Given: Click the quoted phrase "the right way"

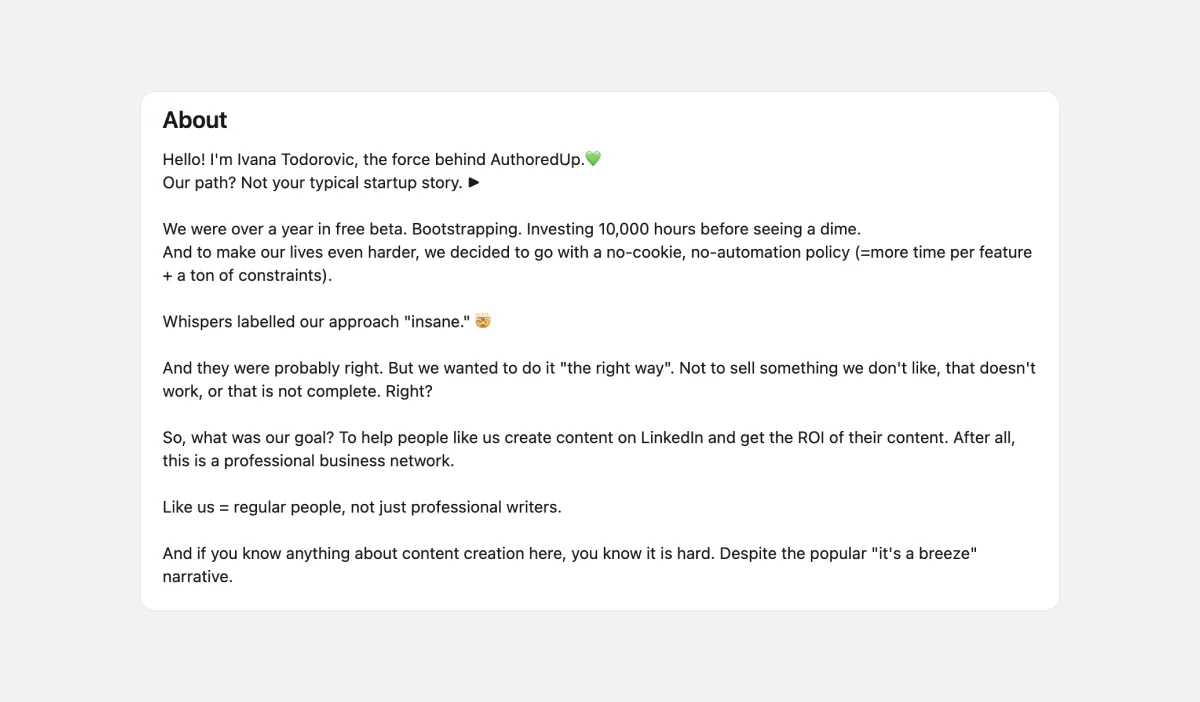Looking at the screenshot, I should pos(616,368).
